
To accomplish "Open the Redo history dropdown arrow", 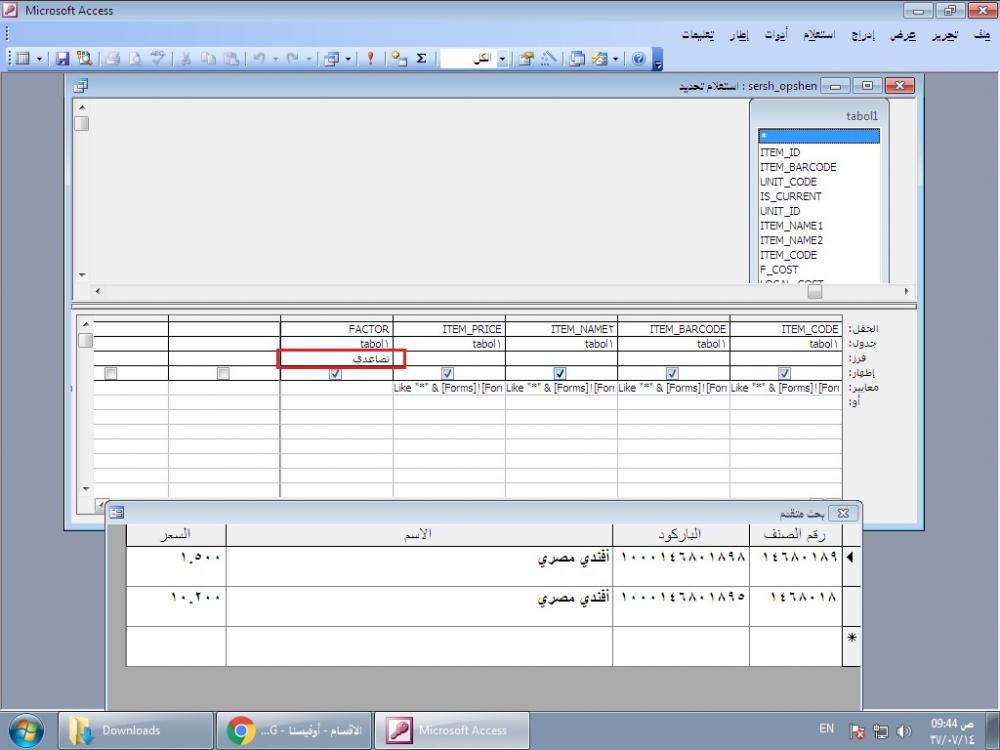I will 309,59.
